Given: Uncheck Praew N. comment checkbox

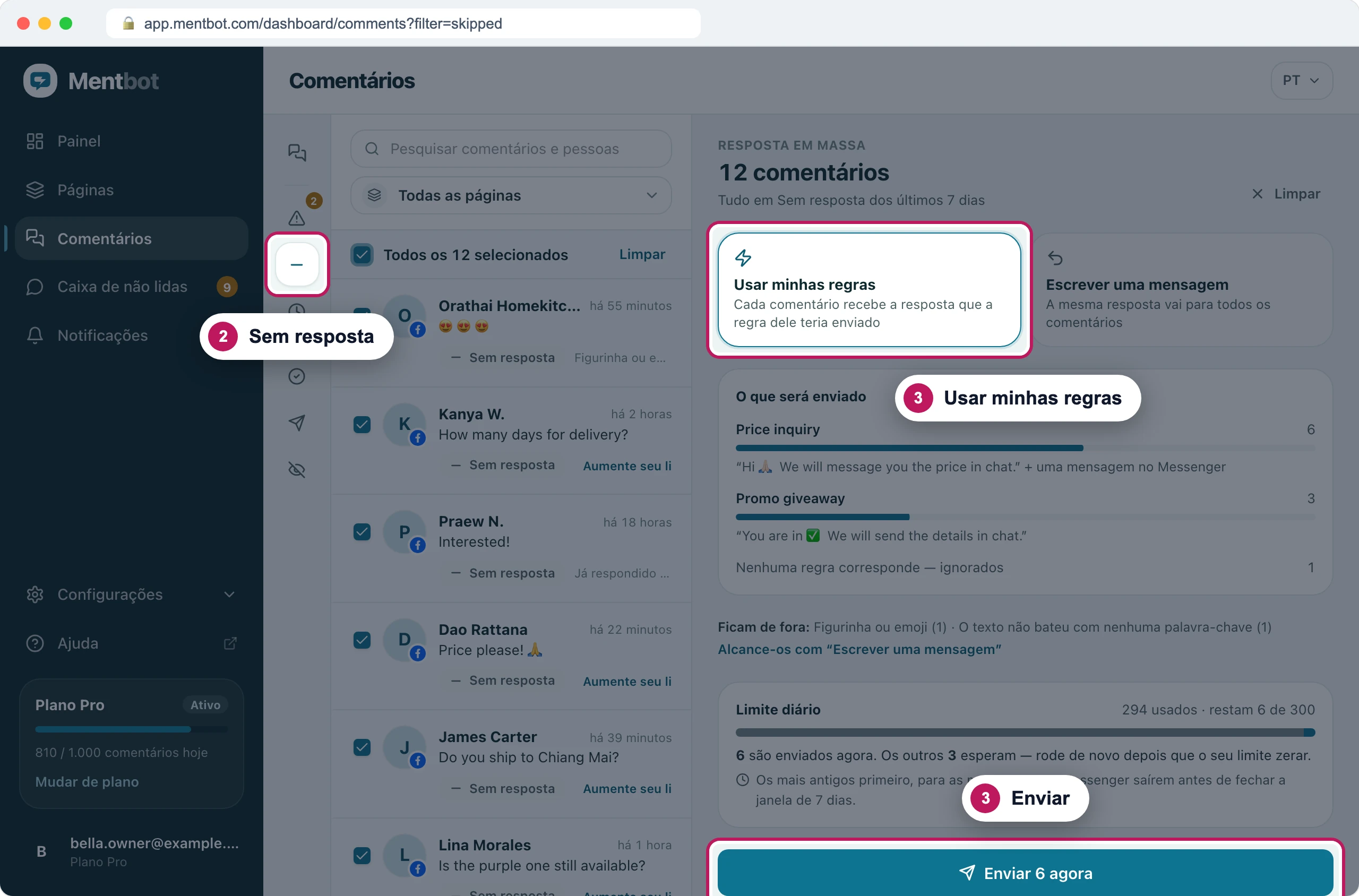Looking at the screenshot, I should [362, 532].
